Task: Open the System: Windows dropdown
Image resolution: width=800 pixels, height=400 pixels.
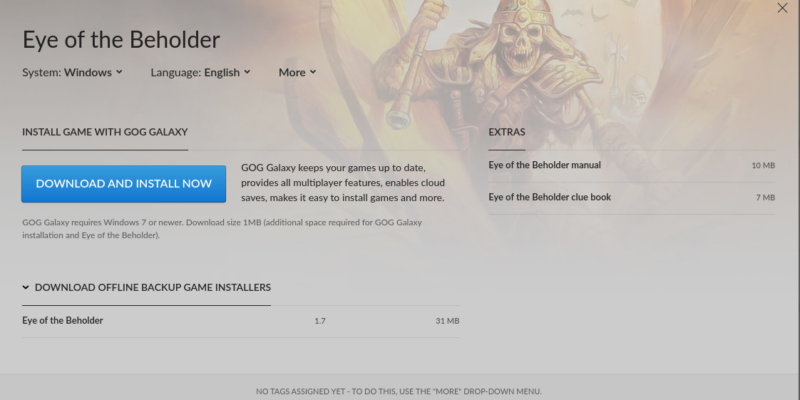Action: [72, 72]
